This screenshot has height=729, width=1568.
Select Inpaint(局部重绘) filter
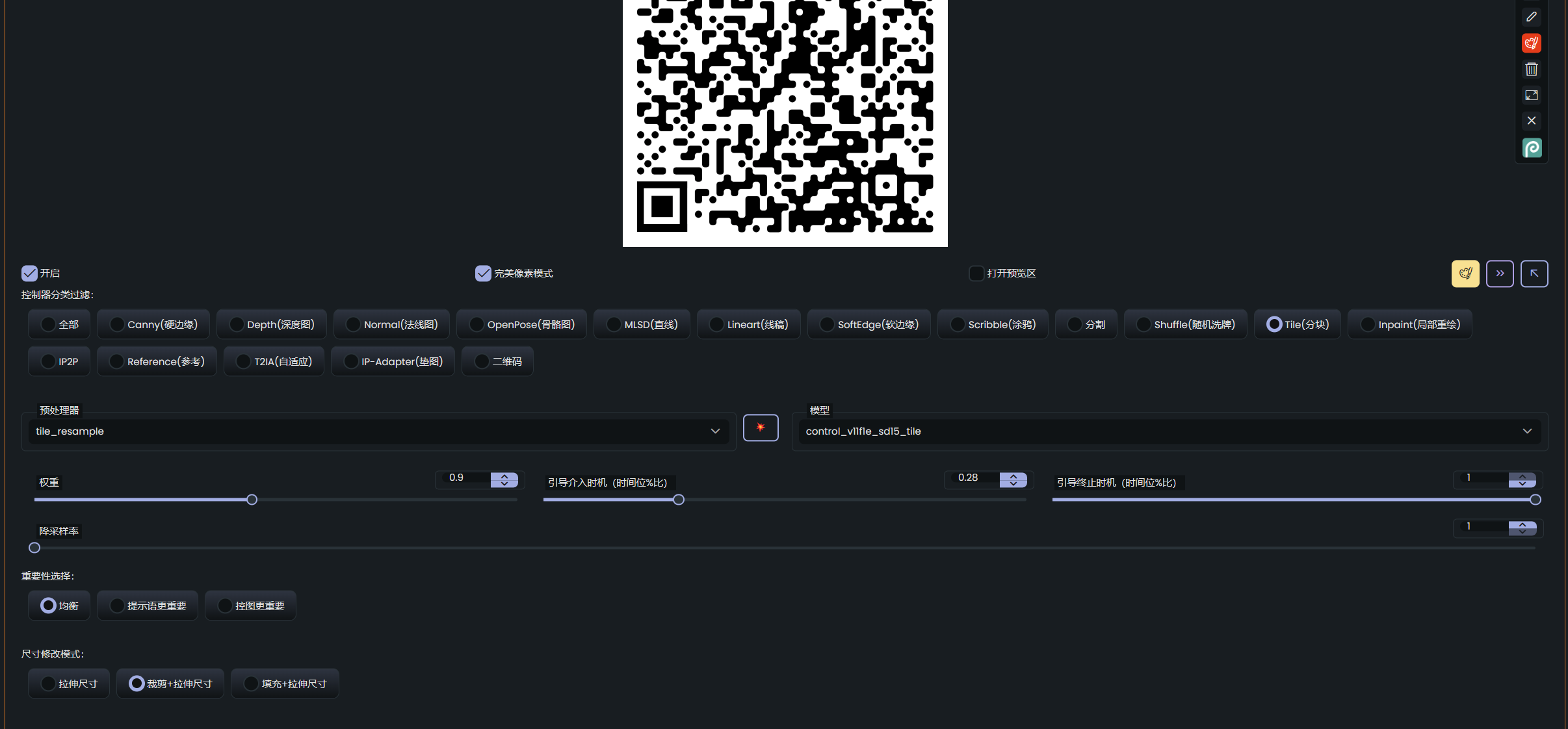coord(1409,324)
